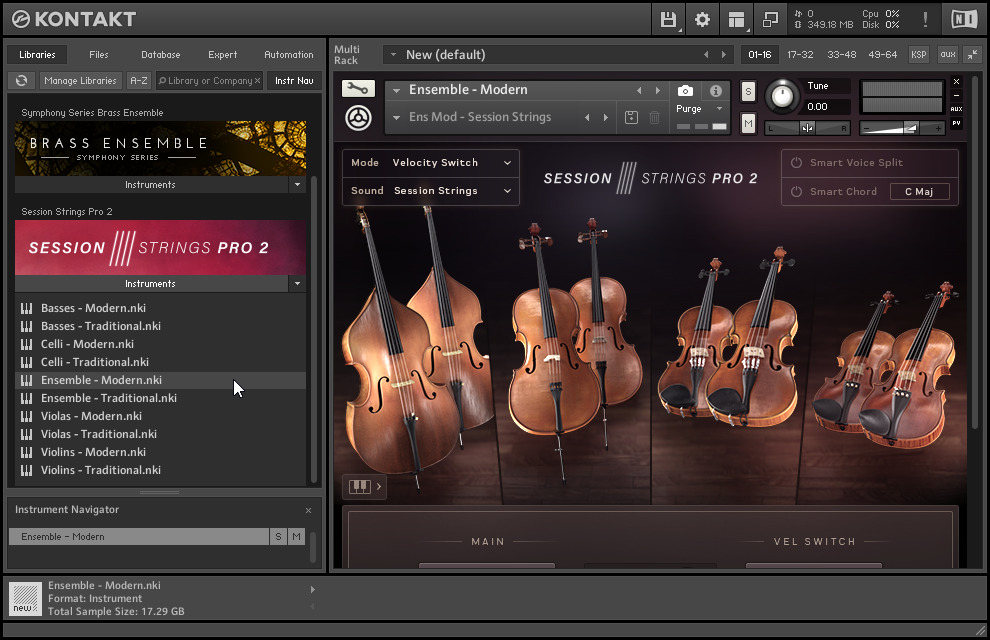Enable Smart Chord
990x640 pixels.
coord(797,192)
